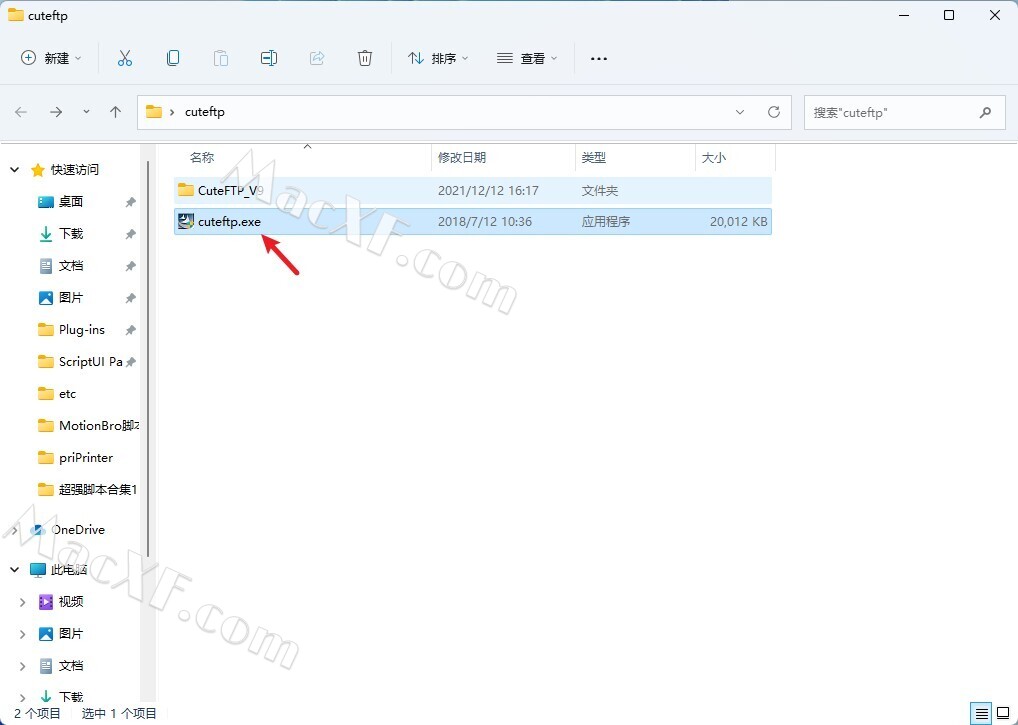Click the 2018/7/12 10:36 date cell
This screenshot has width=1018, height=725.
click(x=484, y=221)
